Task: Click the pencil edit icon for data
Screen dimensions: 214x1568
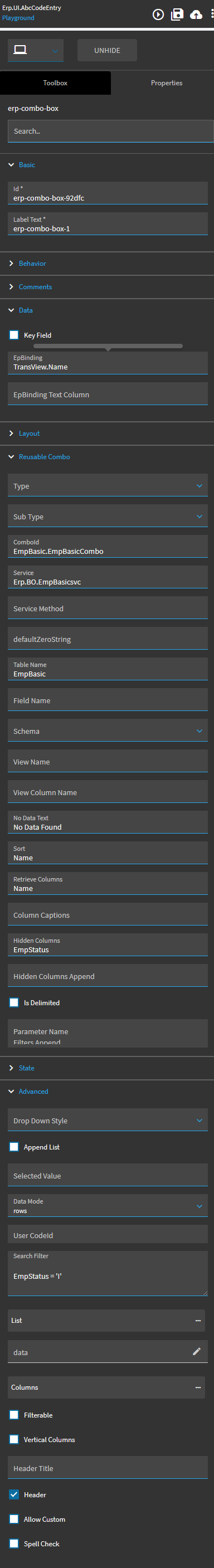Action: [x=196, y=1352]
